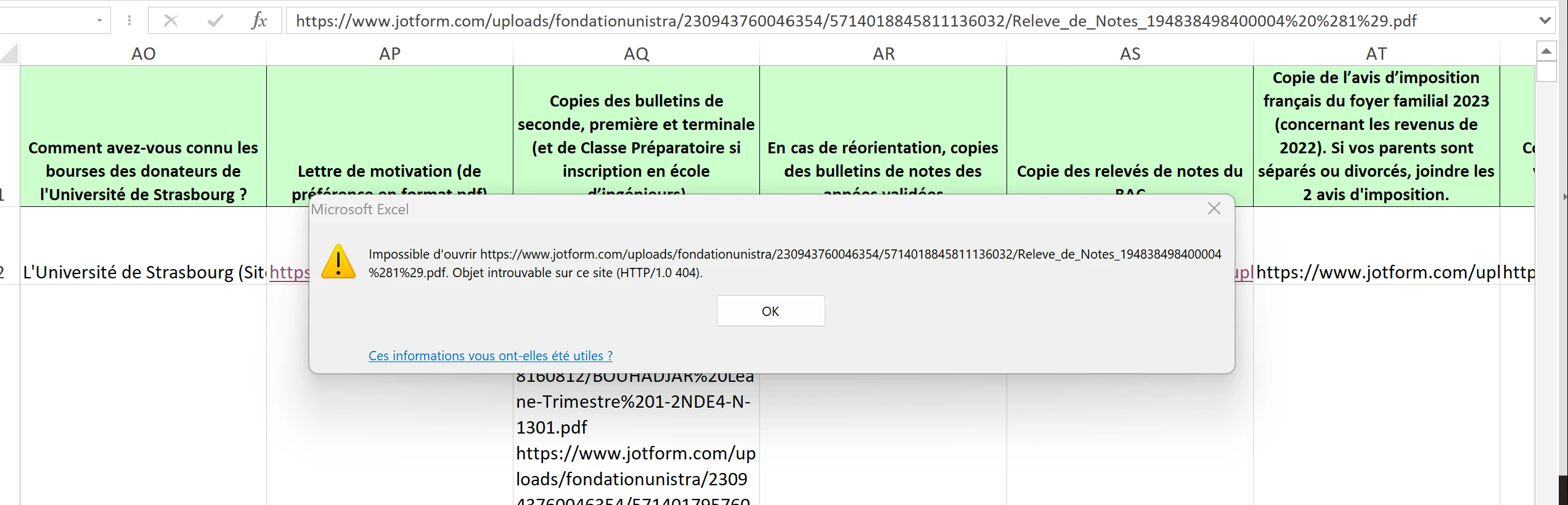Open 'Ces informations vous ont-elles été utiles ?' link
This screenshot has width=1568, height=505.
point(491,356)
